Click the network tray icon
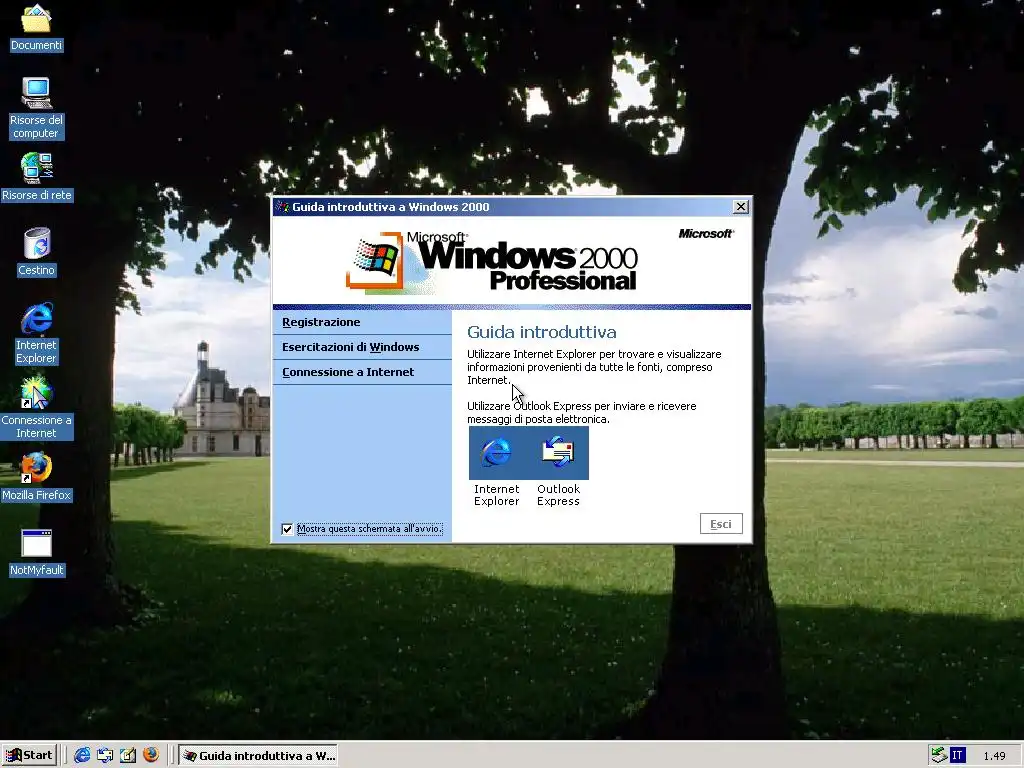Viewport: 1024px width, 768px height. click(939, 756)
